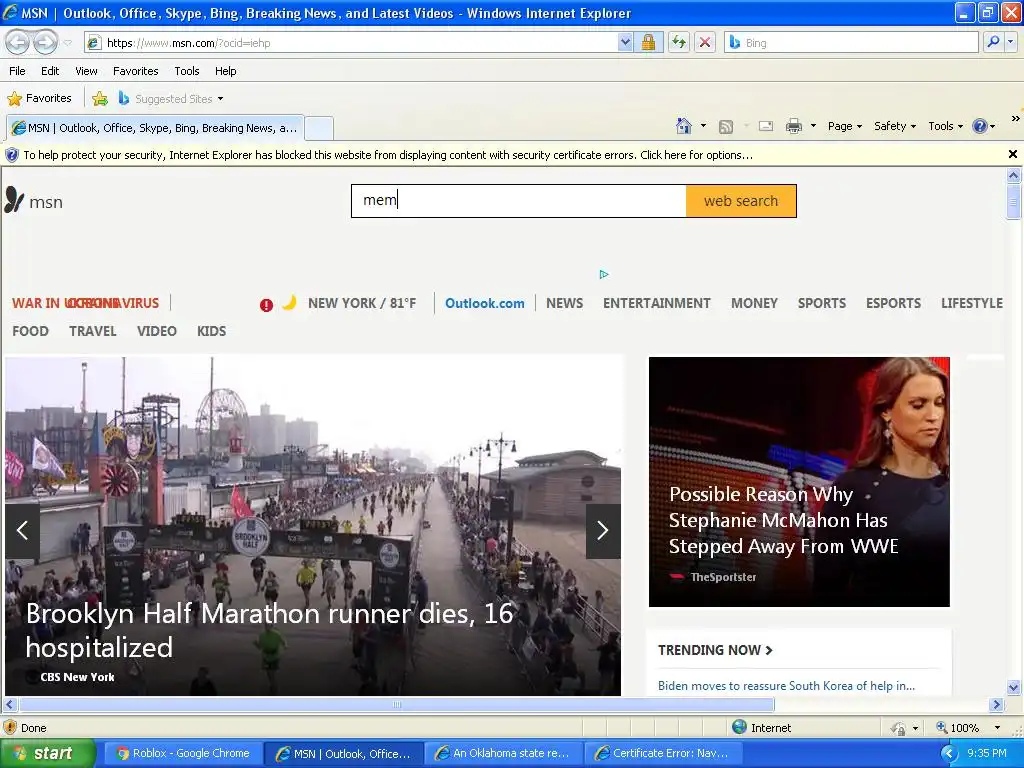Click the browser Forward arrow button
Image resolution: width=1024 pixels, height=768 pixels.
point(45,42)
